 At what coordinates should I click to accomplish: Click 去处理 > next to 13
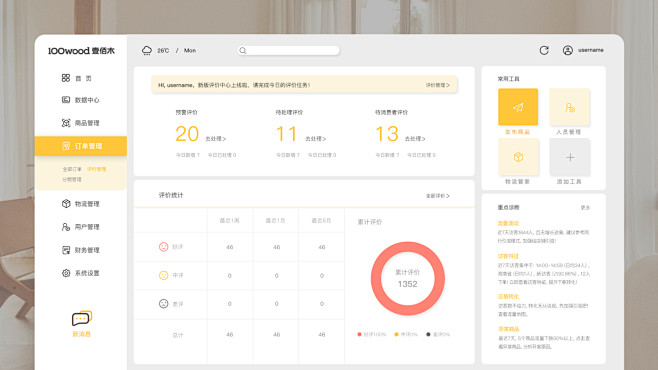click(x=415, y=139)
